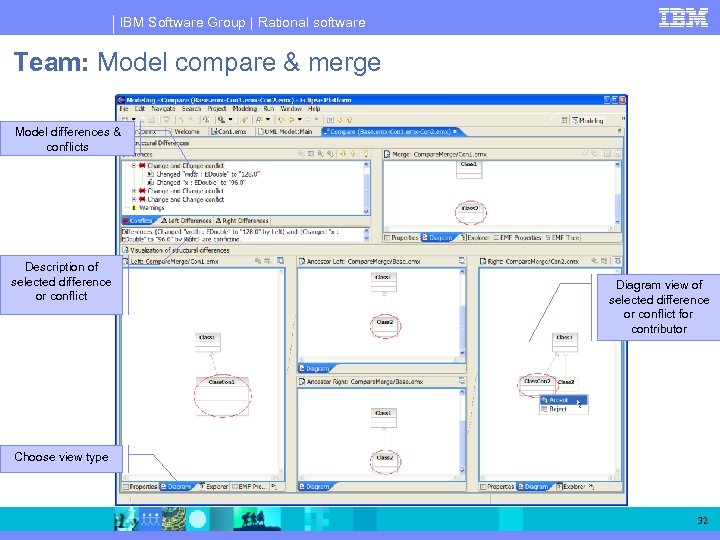This screenshot has height=540, width=720.
Task: Open the Navigate menu
Action: 163,109
